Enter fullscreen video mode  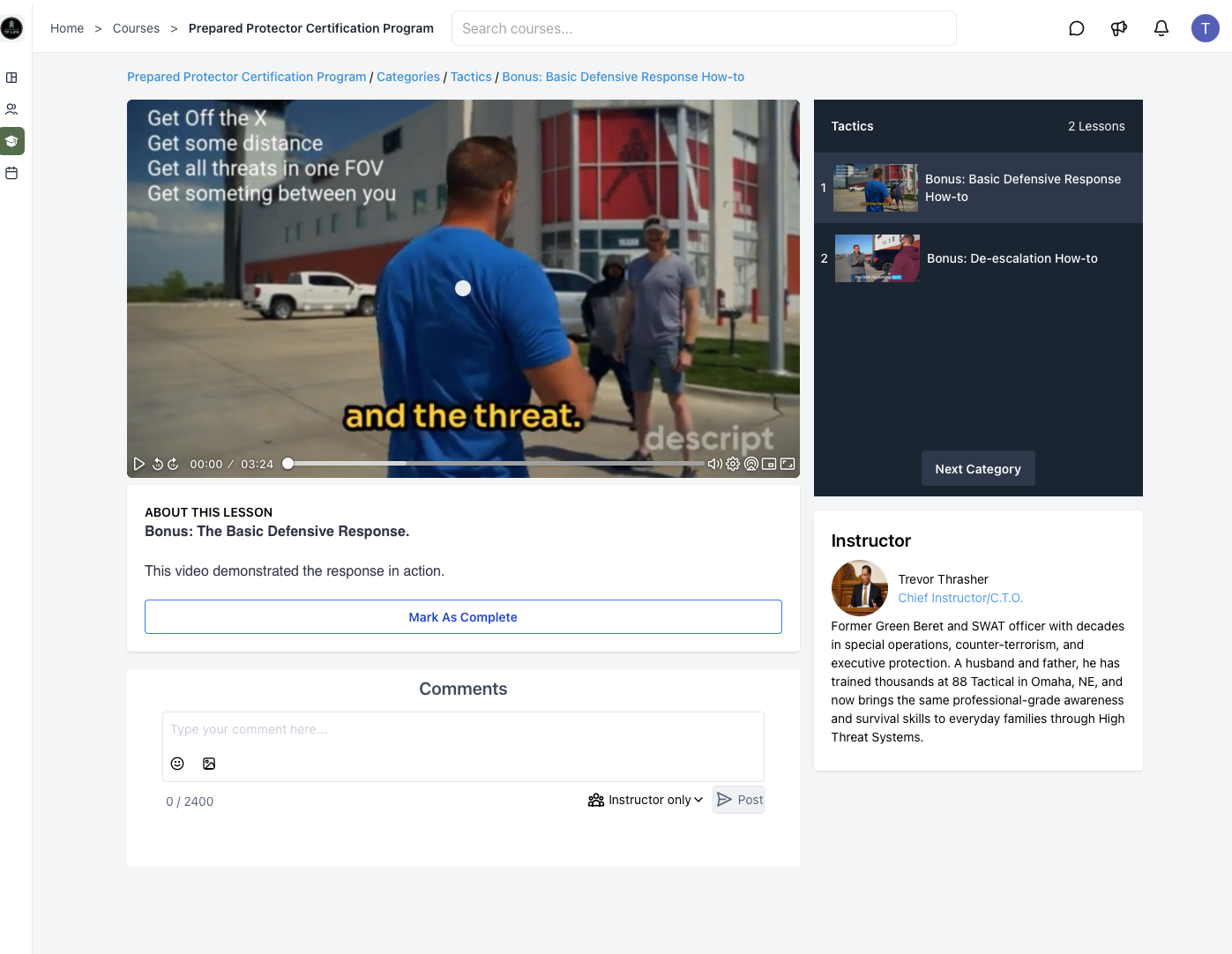(788, 464)
